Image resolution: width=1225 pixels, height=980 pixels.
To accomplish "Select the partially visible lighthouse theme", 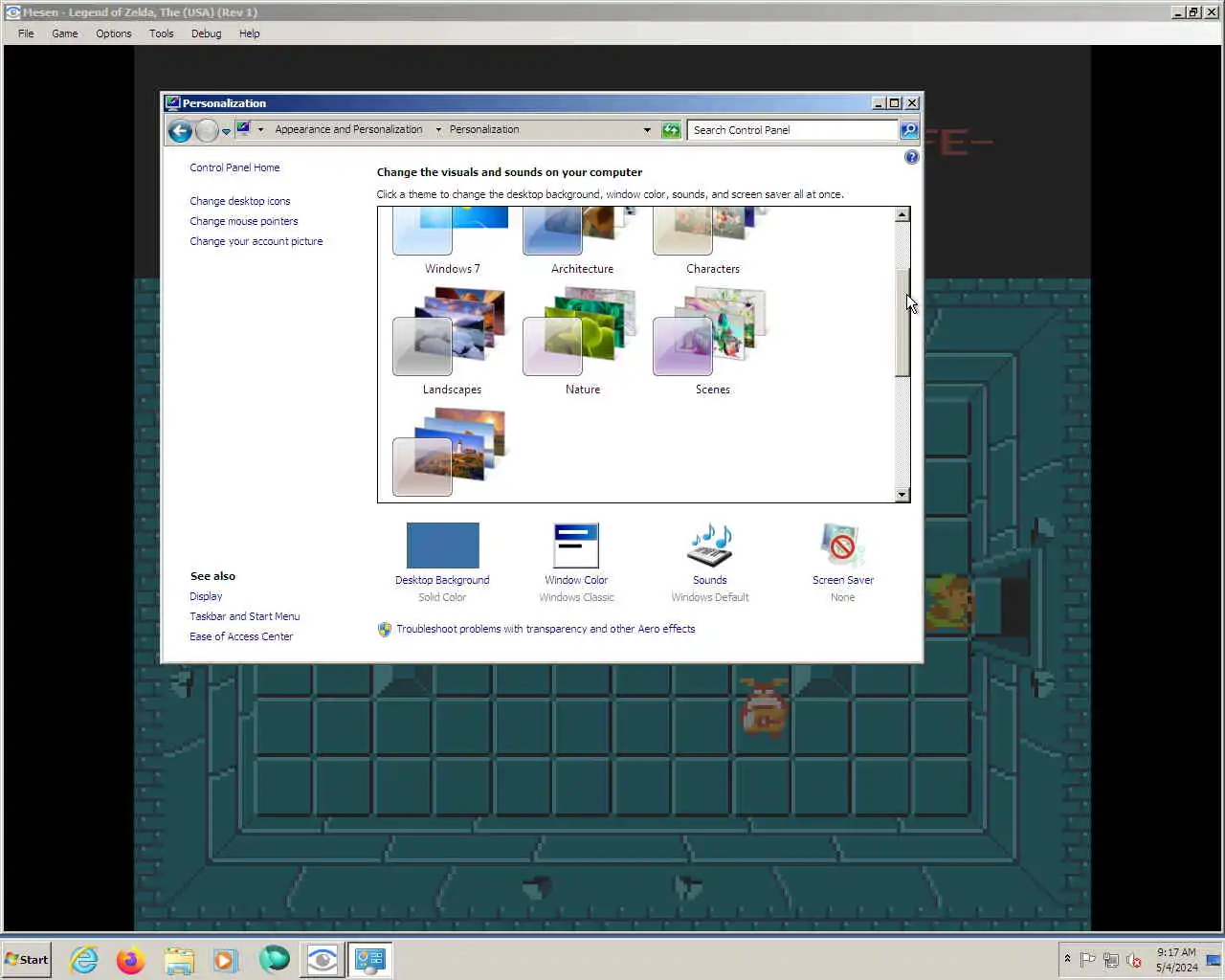I will [x=452, y=454].
